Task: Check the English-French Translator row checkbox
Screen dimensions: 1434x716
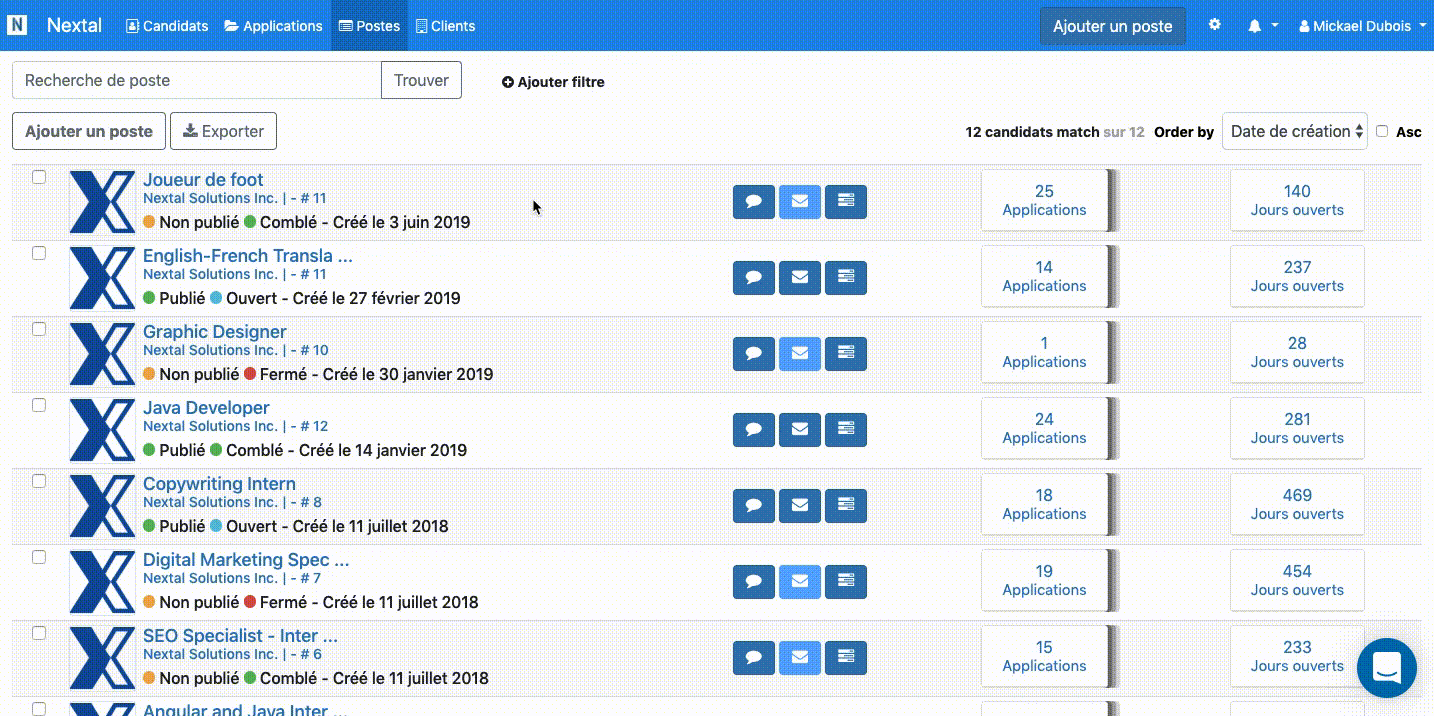Action: coord(39,253)
